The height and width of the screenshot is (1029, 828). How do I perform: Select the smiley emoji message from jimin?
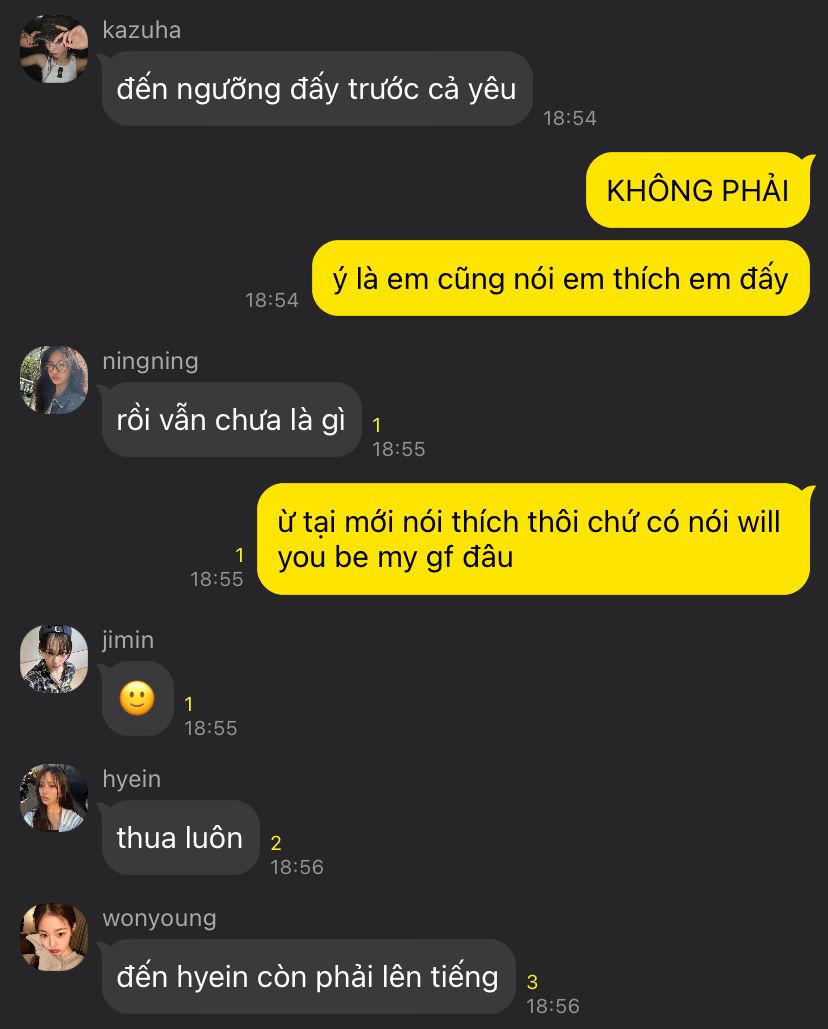[137, 698]
